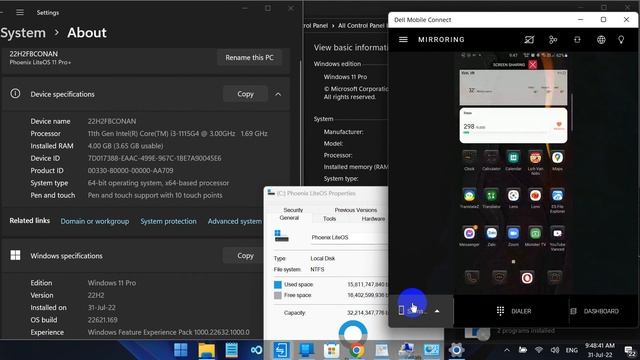Show hidden system tray icons
This screenshot has height=360, width=640.
(507, 350)
